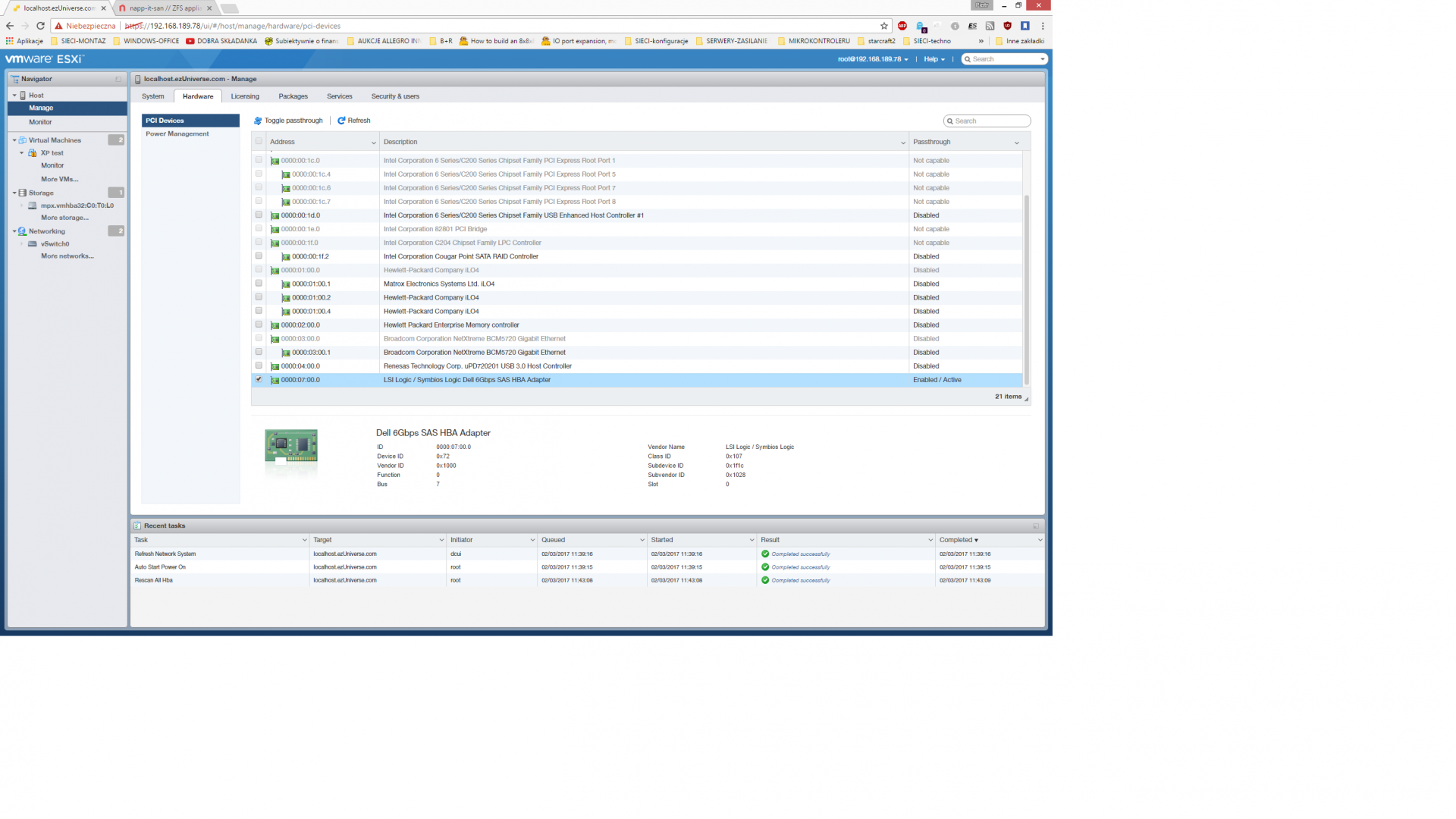Click browser reload button

40,26
